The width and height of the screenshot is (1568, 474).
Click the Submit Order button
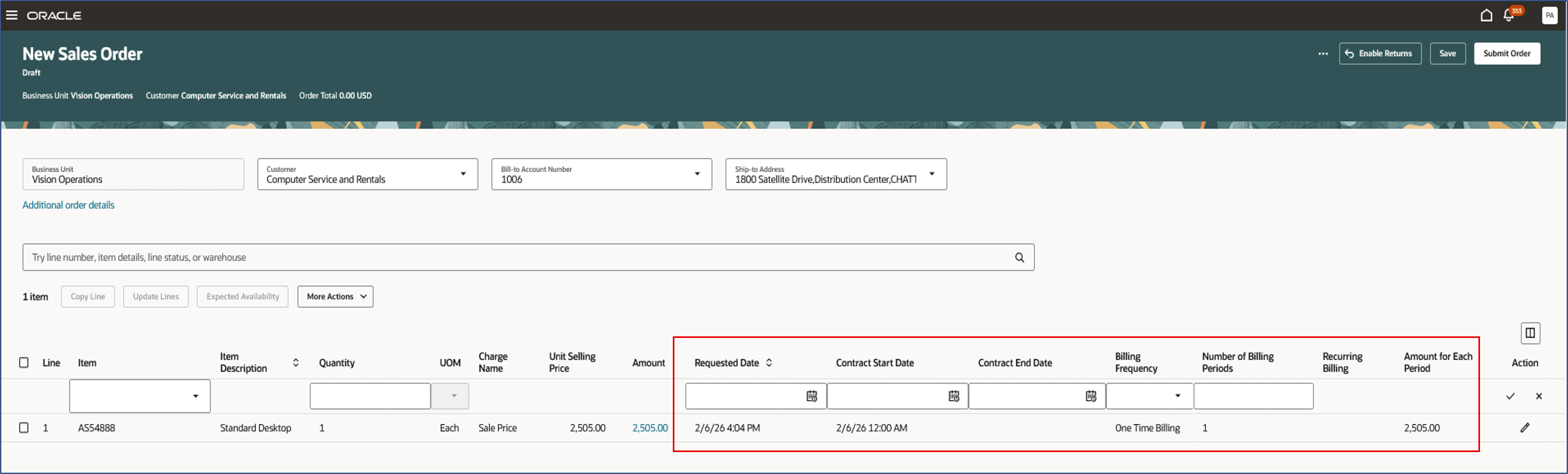tap(1506, 53)
